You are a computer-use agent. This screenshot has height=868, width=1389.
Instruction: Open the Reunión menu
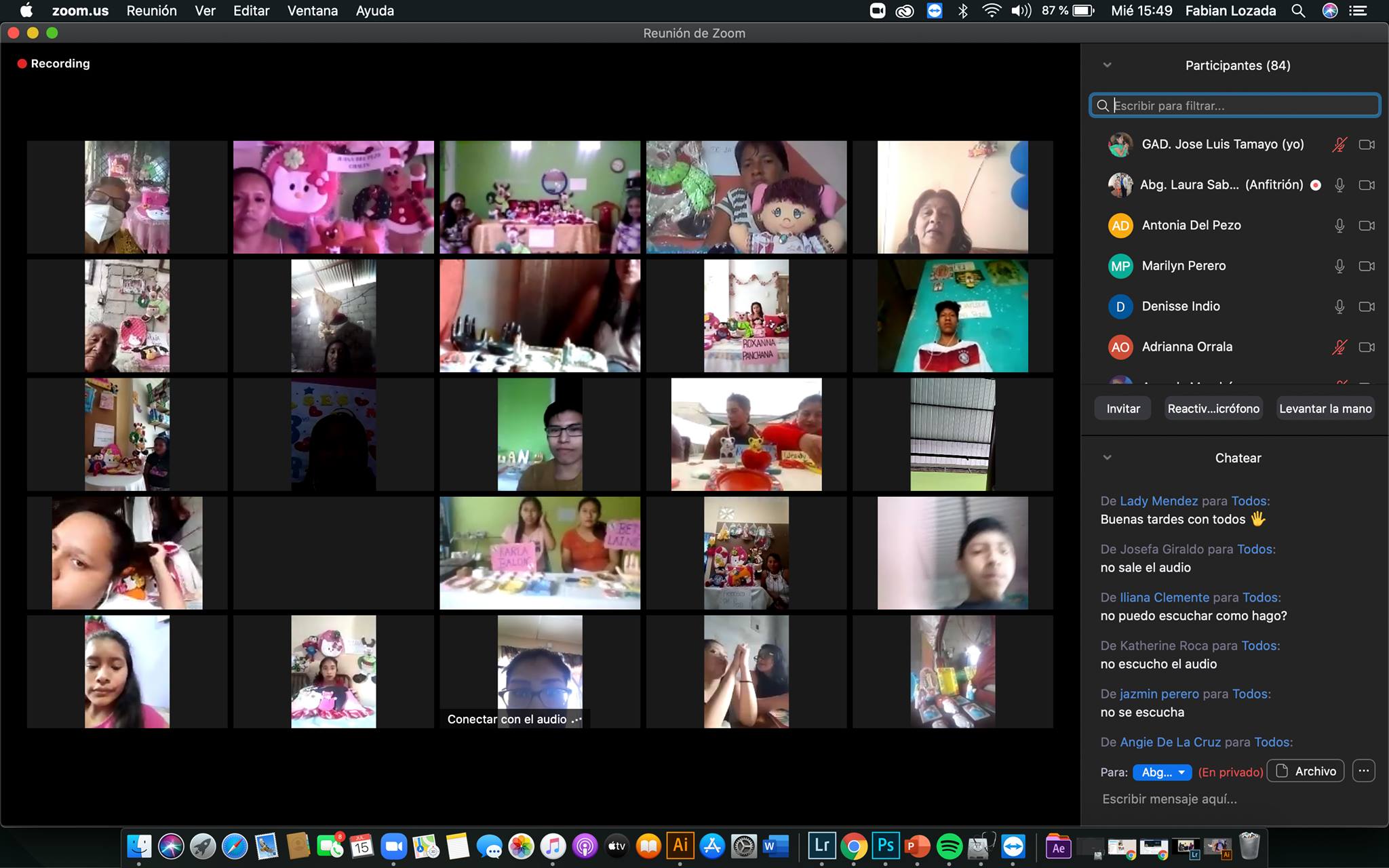pos(151,11)
